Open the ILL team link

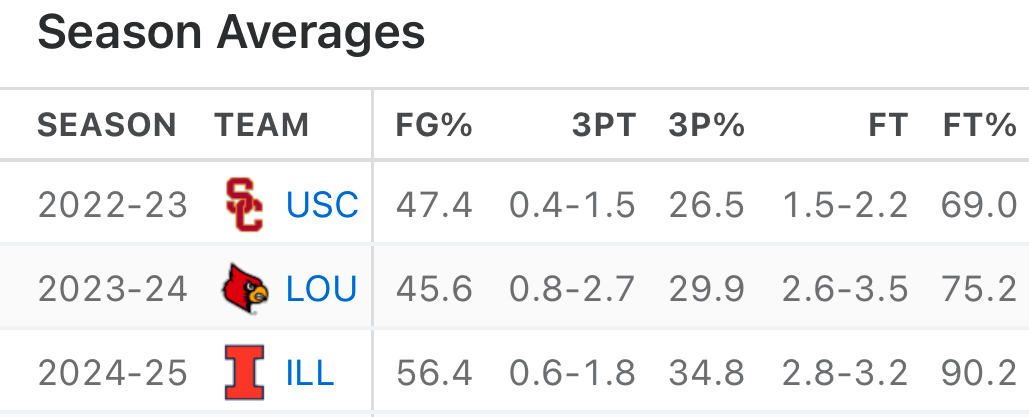pos(310,373)
